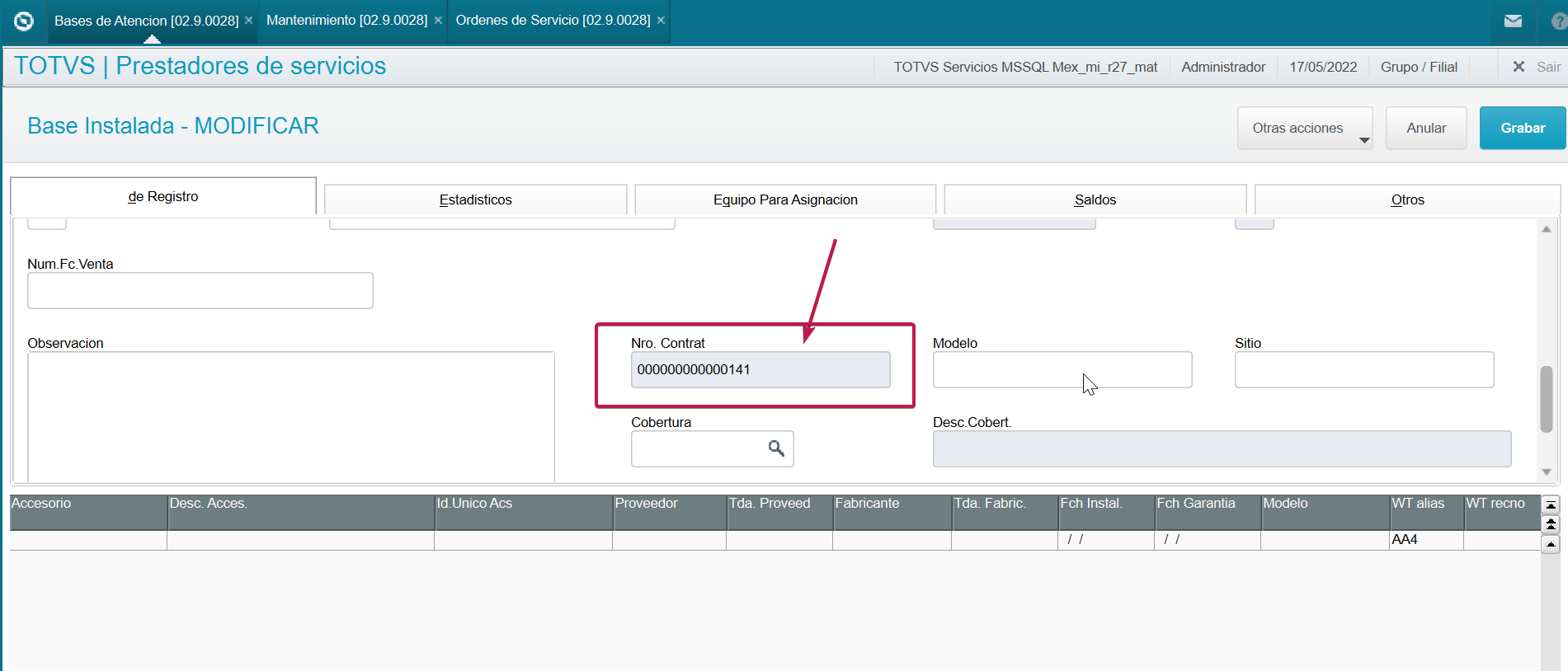Close the Ordenes de Servicio tab

pos(661,21)
